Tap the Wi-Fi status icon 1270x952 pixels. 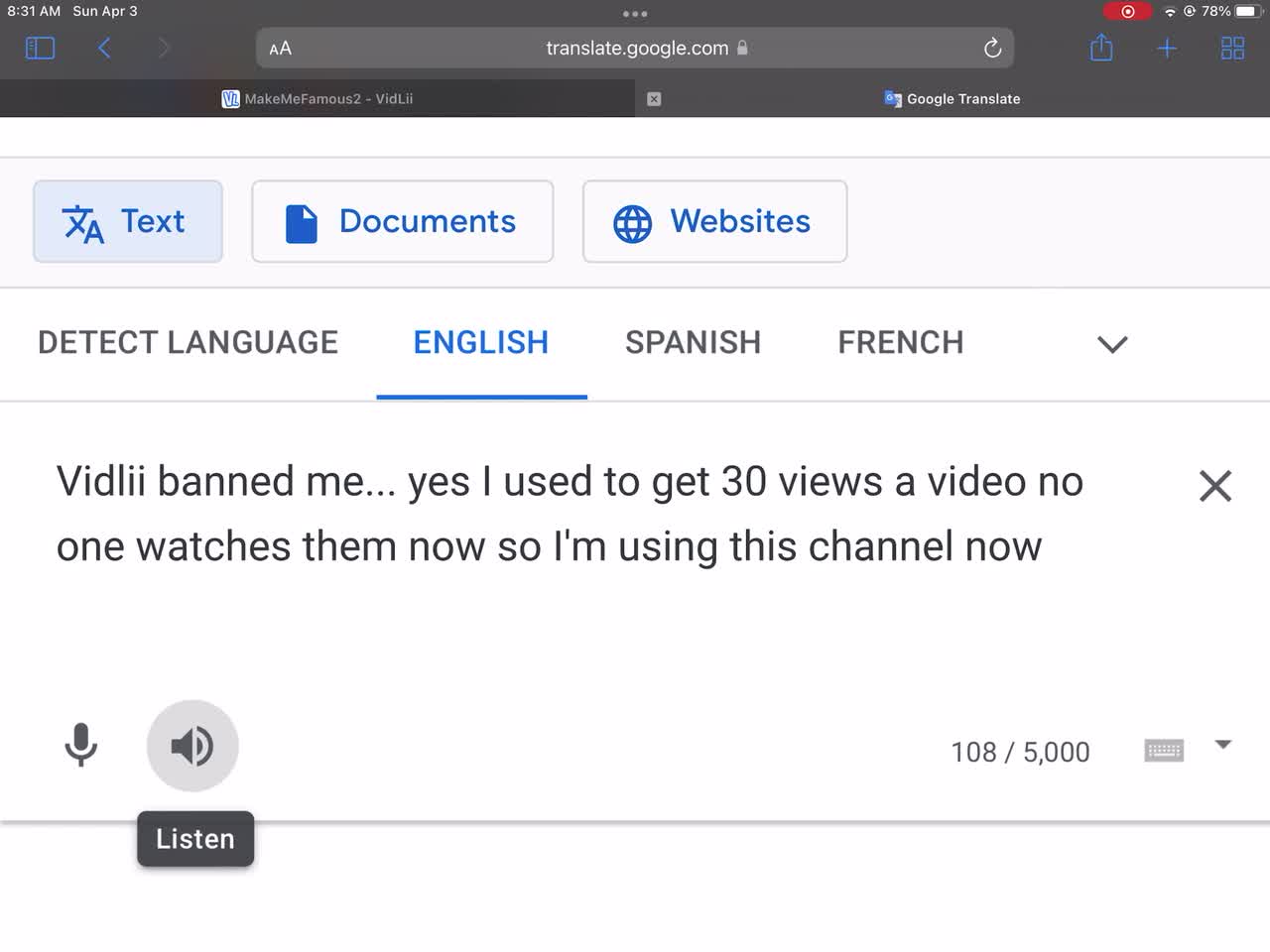(x=1170, y=11)
